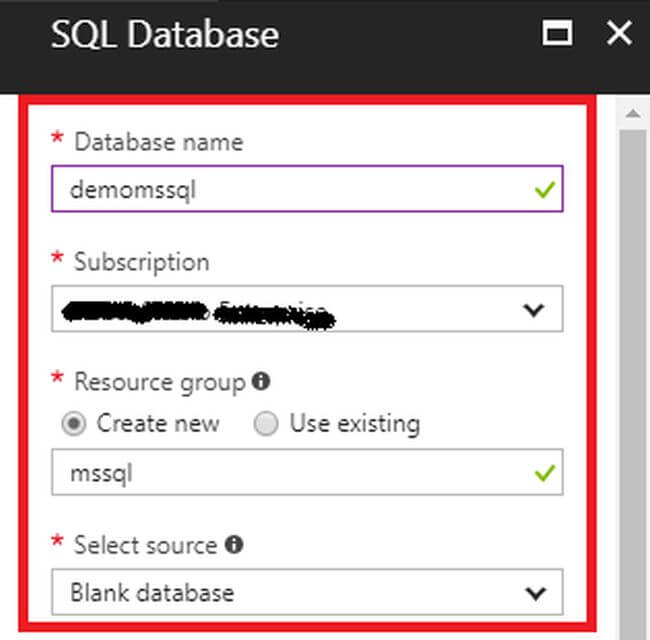Click the Select source chevron arrow

click(535, 593)
